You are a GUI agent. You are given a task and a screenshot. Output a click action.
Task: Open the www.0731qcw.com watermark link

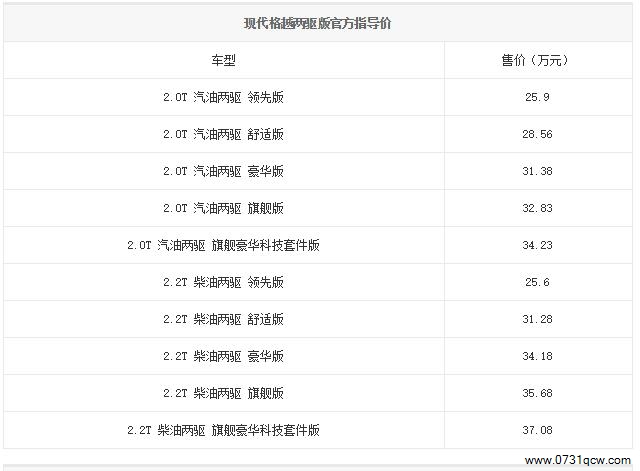pyautogui.click(x=578, y=460)
